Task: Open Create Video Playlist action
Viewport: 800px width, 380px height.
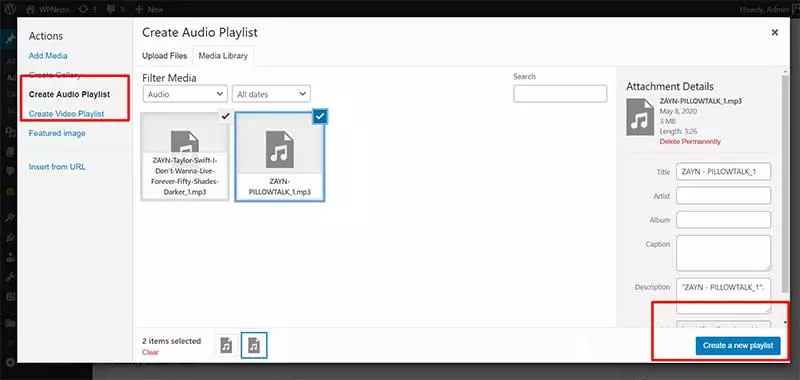Action: pyautogui.click(x=66, y=113)
